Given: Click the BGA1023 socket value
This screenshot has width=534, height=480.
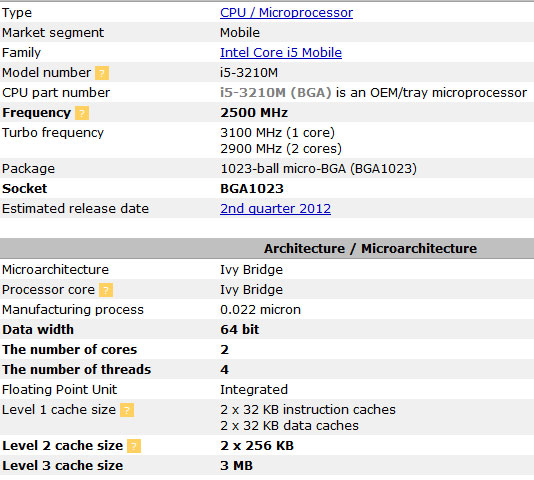Looking at the screenshot, I should pyautogui.click(x=252, y=189).
